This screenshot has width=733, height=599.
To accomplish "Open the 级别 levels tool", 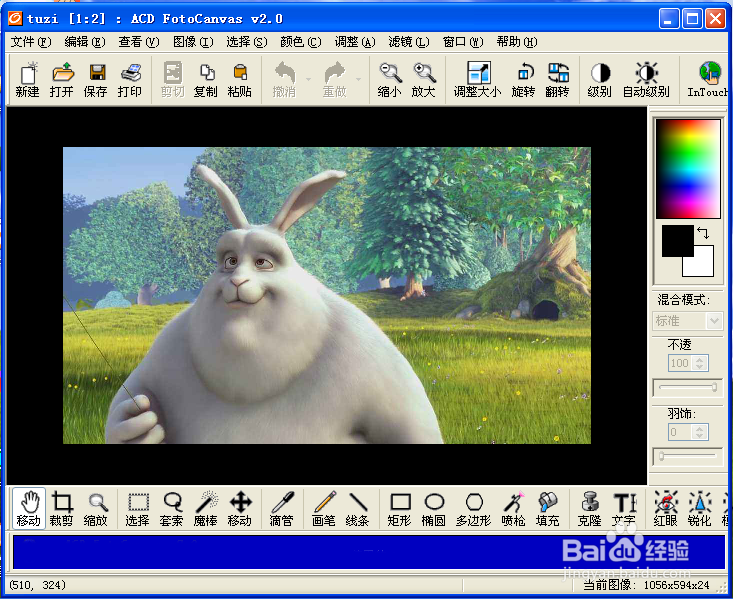I will click(x=599, y=79).
